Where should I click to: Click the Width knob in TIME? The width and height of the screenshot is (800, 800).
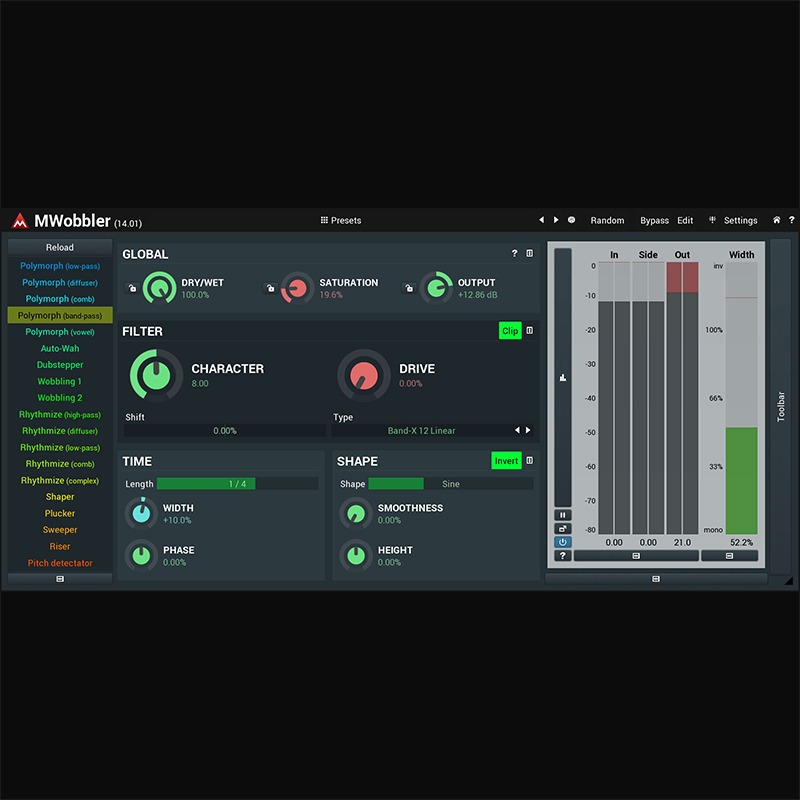point(141,513)
